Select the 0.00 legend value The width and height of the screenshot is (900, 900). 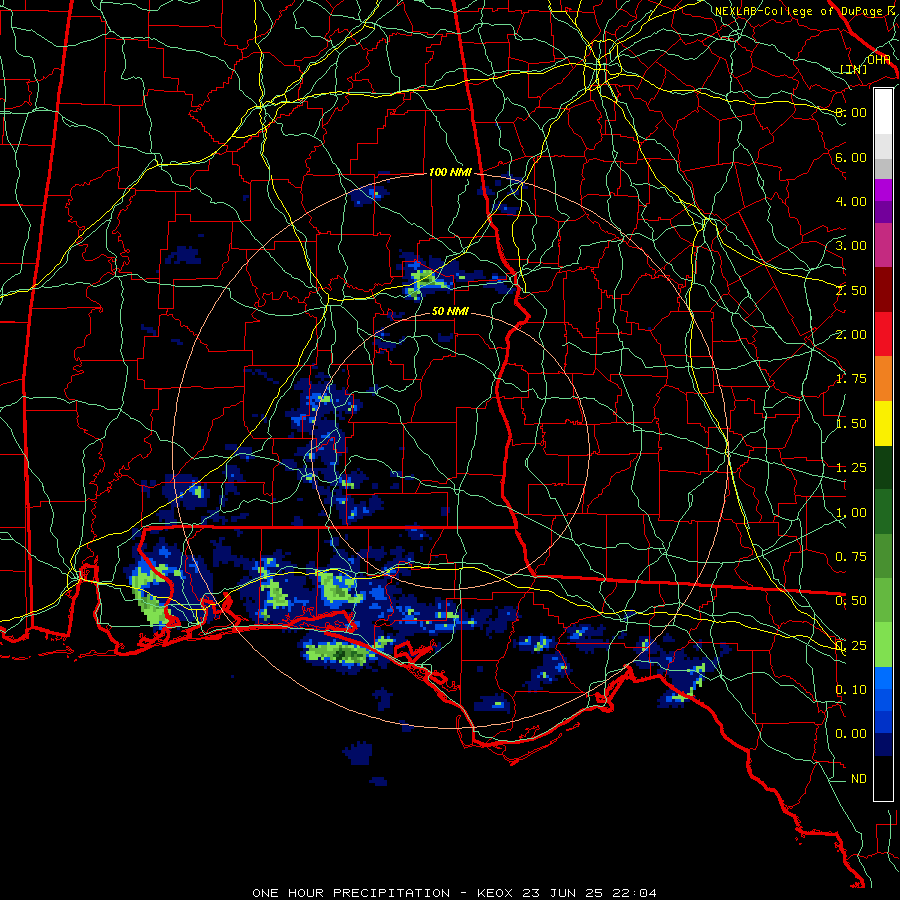(x=851, y=734)
